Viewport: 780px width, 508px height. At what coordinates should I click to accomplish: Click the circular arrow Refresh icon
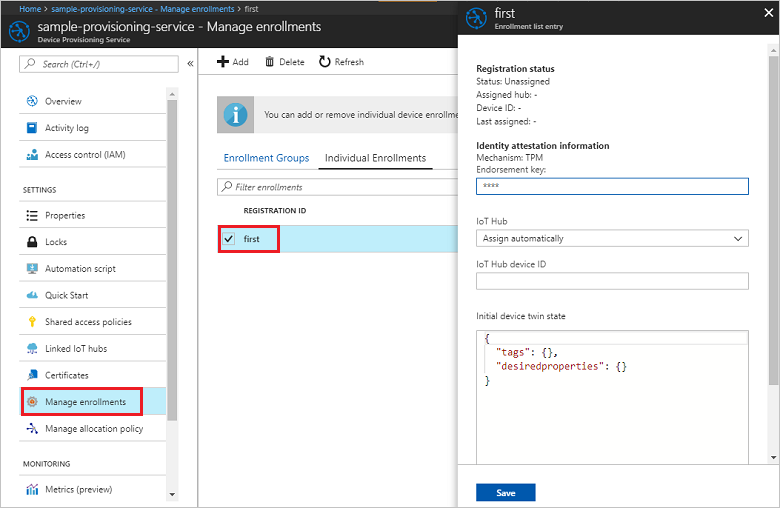coord(324,62)
